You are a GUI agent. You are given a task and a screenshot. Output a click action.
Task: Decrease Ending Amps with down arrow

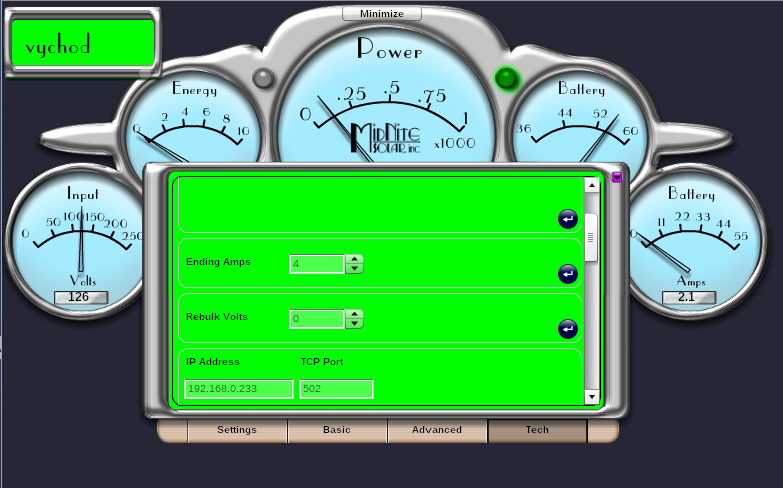pos(355,269)
